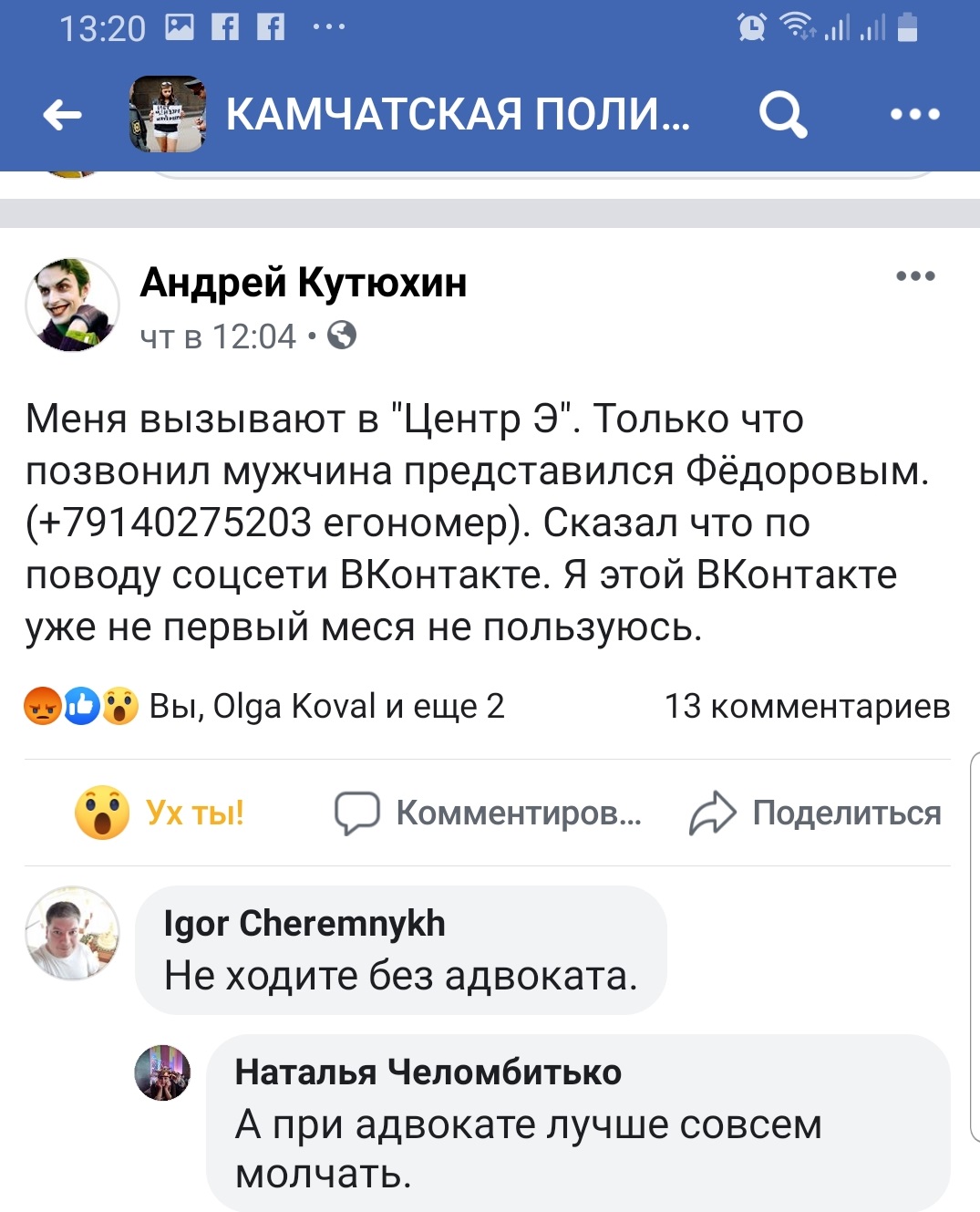Tap the blue like reaction icon
The width and height of the screenshot is (980, 1212).
coord(81,706)
